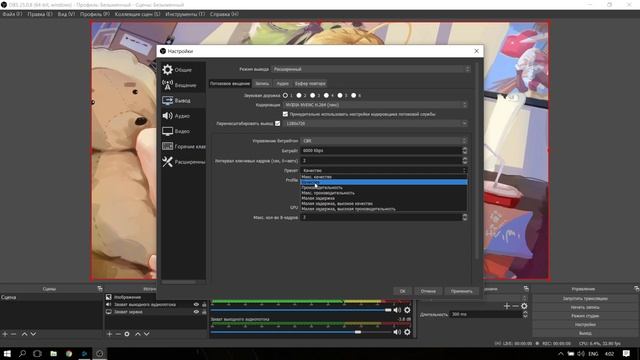Select audio track 6 radio button
The width and height of the screenshot is (640, 360).
click(x=353, y=96)
